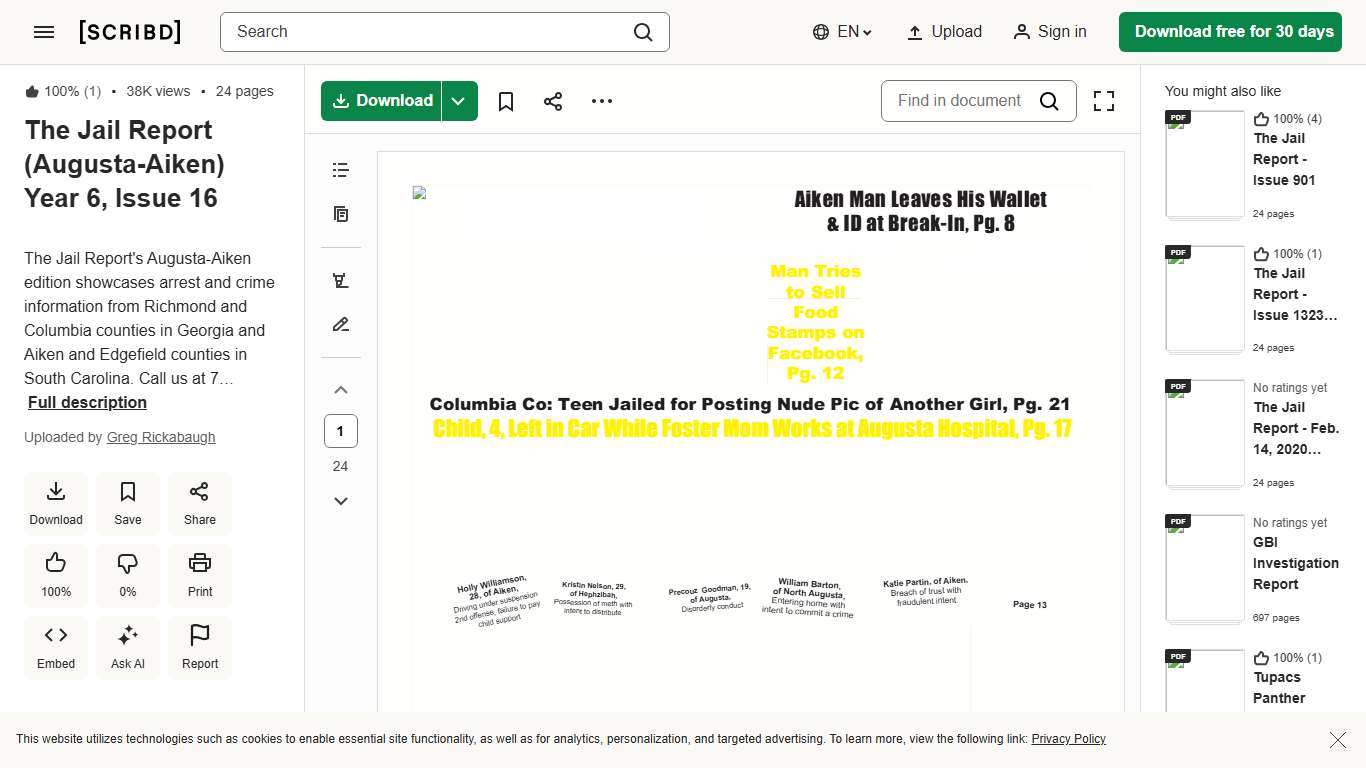Open the hamburger navigation menu
1366x768 pixels.
[44, 31]
